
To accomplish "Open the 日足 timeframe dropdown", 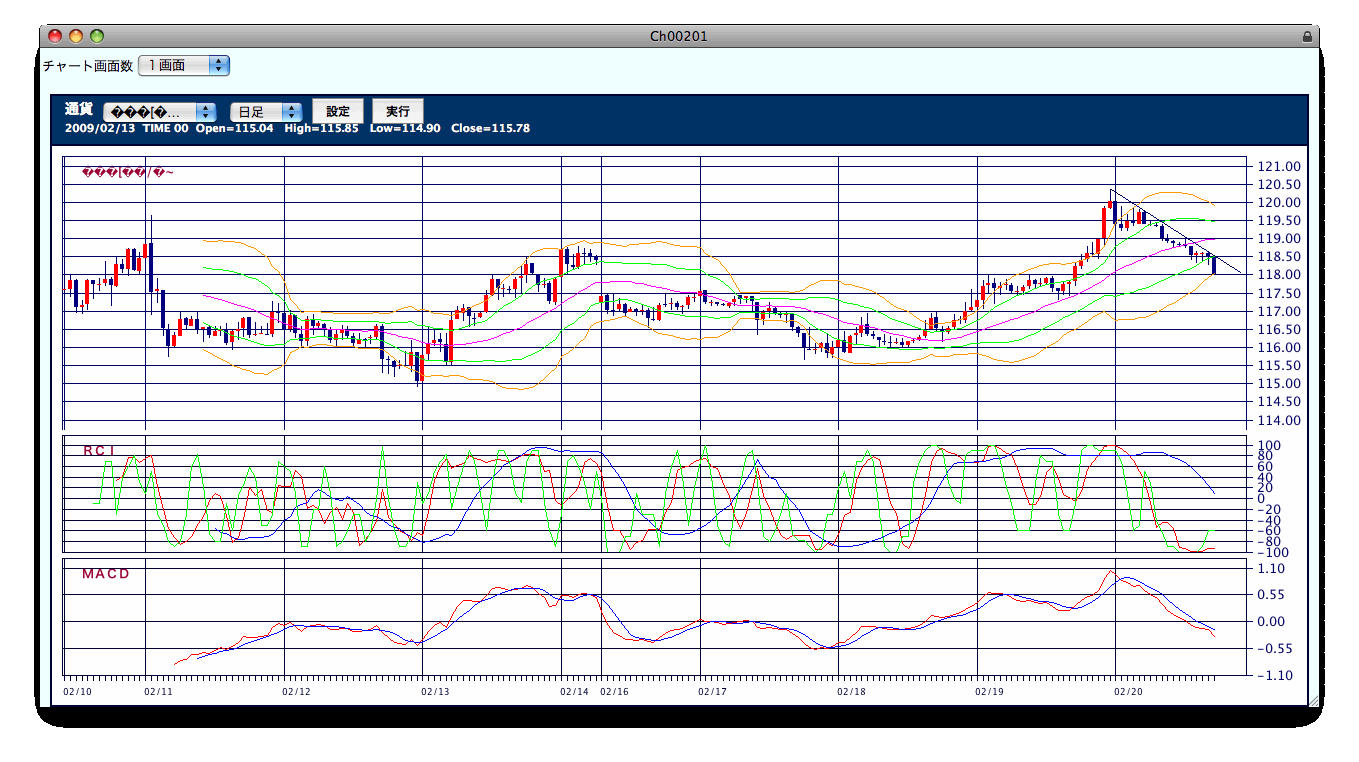I will click(266, 112).
